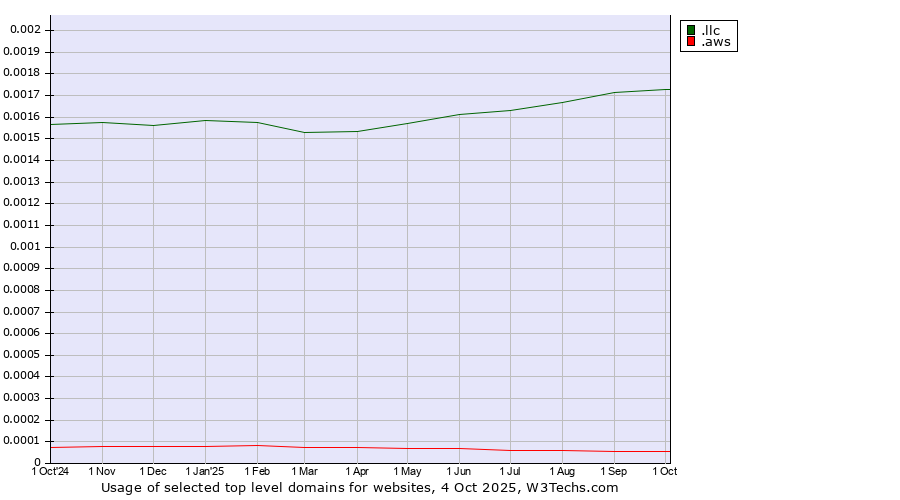Click the 0.0015 y-axis value
Screen dimensions: 900x500
tap(22, 138)
